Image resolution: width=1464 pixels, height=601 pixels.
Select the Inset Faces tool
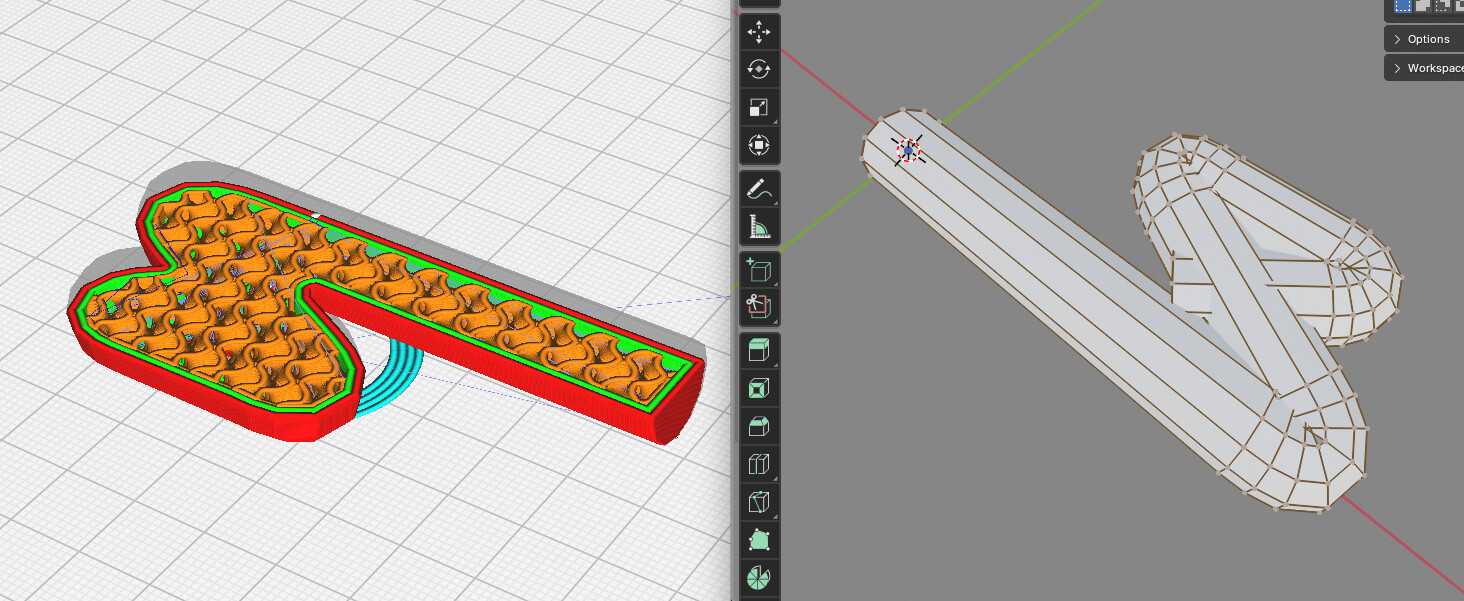click(759, 389)
